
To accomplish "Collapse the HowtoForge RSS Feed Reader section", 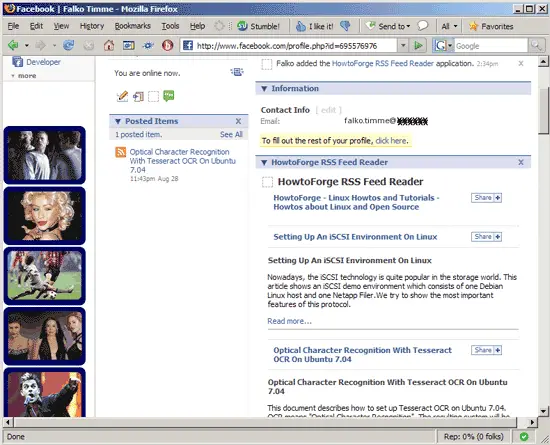I will [264, 162].
